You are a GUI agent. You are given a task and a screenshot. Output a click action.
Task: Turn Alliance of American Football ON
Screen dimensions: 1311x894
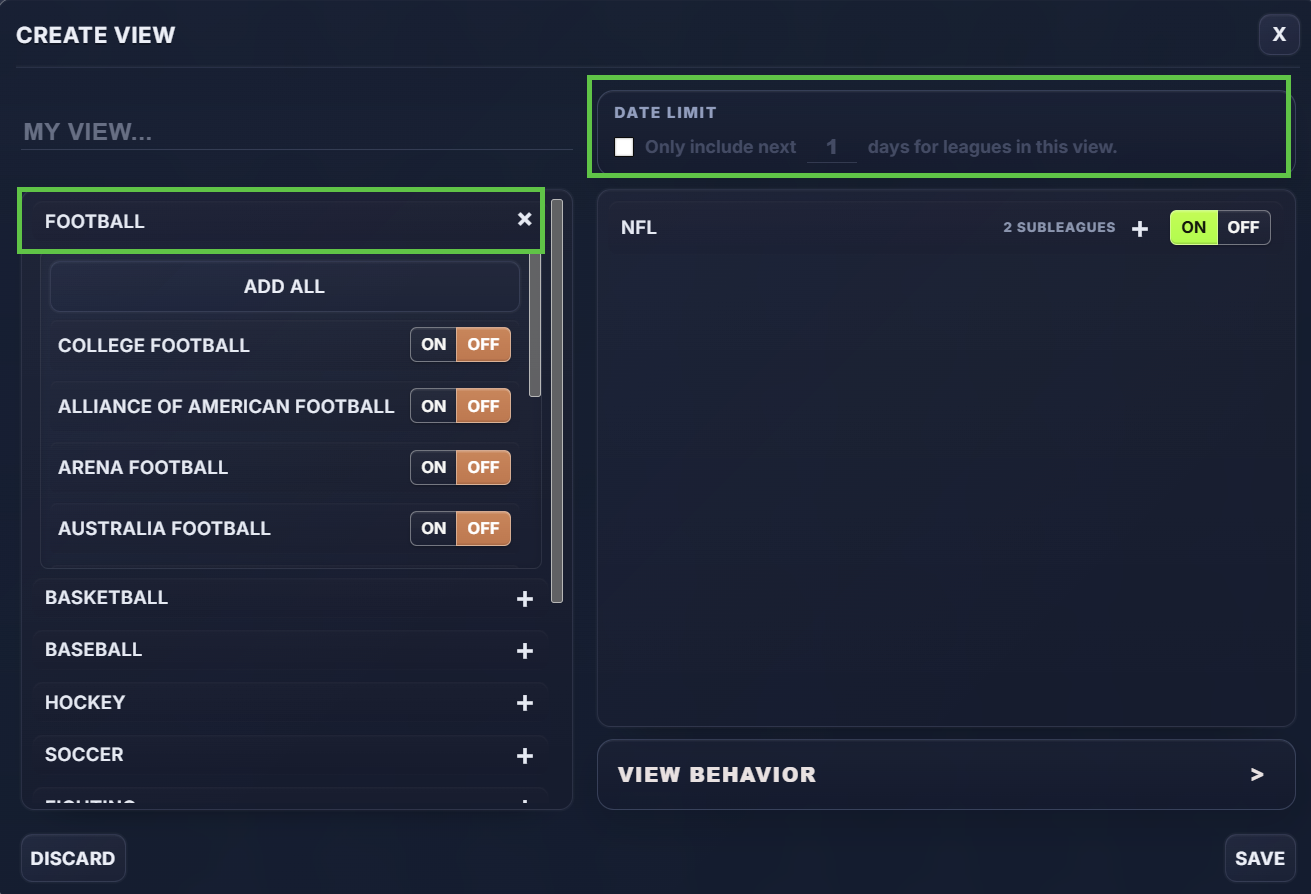point(434,406)
